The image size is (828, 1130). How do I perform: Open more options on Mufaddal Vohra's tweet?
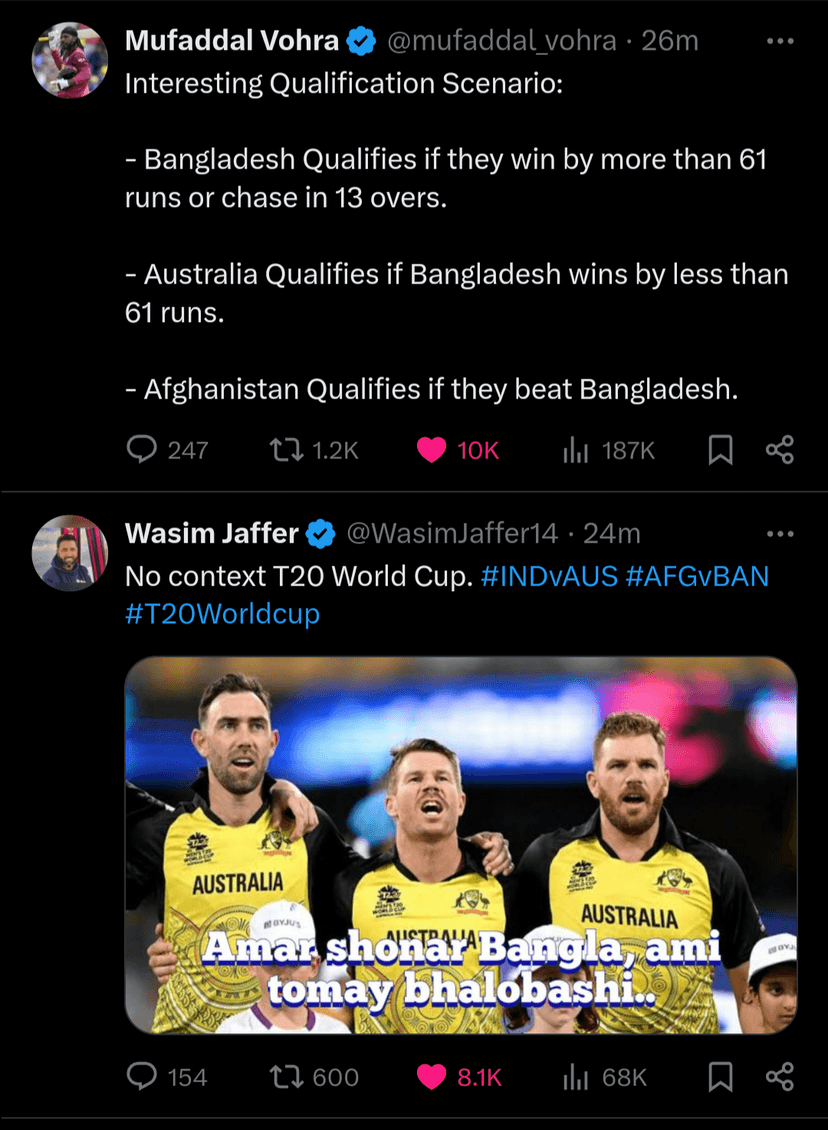click(x=779, y=42)
